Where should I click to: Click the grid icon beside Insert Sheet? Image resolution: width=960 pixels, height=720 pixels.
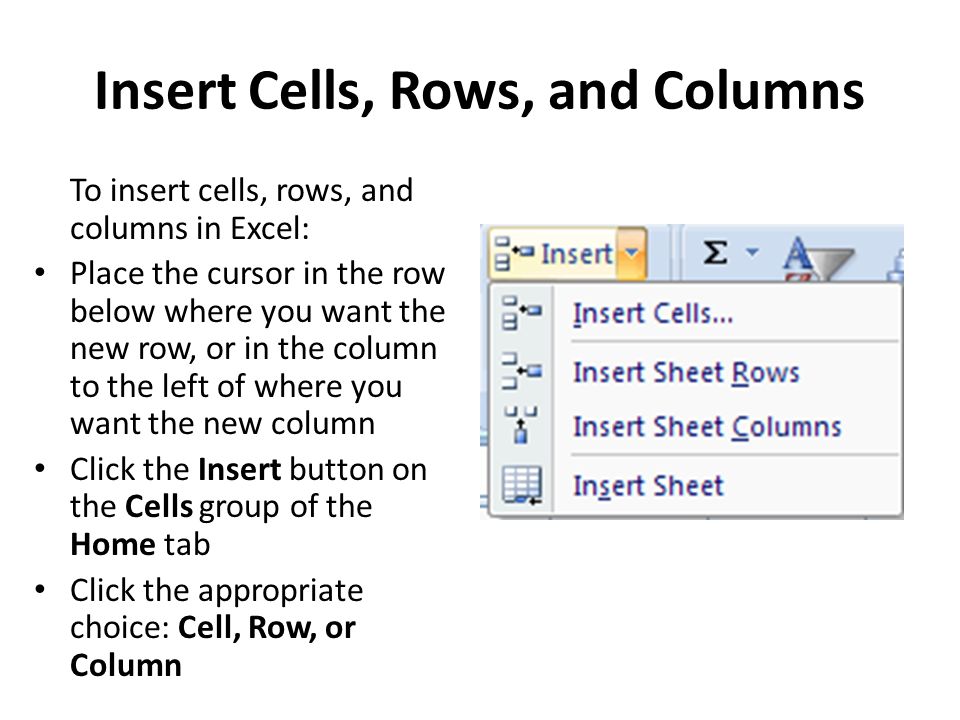(x=522, y=486)
